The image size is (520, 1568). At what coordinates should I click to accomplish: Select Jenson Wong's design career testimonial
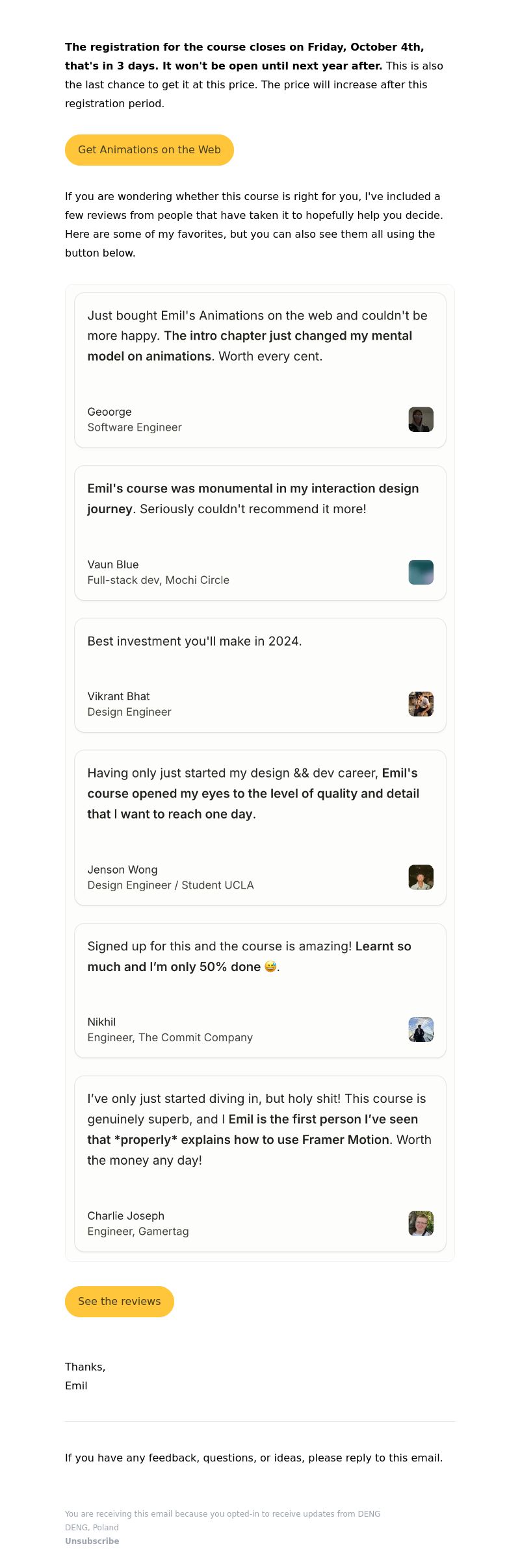[260, 828]
